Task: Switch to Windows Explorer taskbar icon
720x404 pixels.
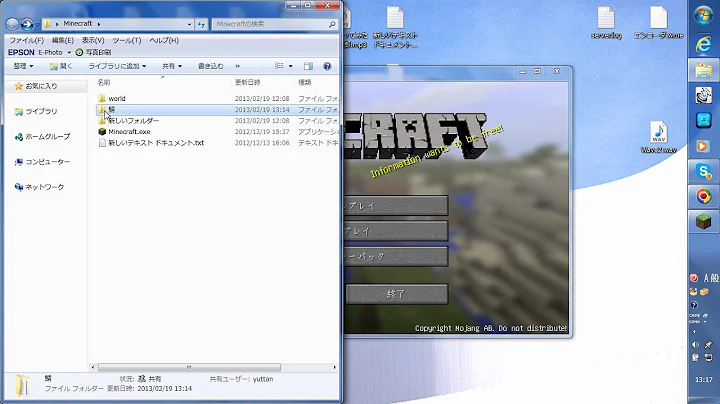Action: pyautogui.click(x=703, y=71)
